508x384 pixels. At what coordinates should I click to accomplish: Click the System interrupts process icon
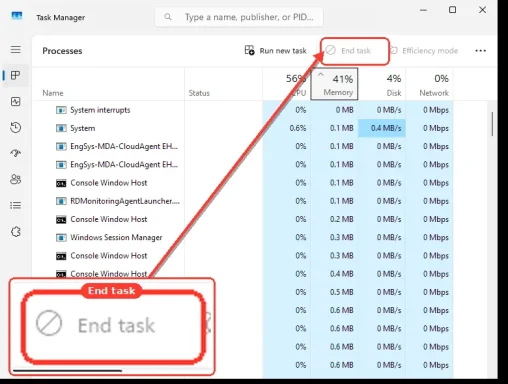tap(61, 110)
